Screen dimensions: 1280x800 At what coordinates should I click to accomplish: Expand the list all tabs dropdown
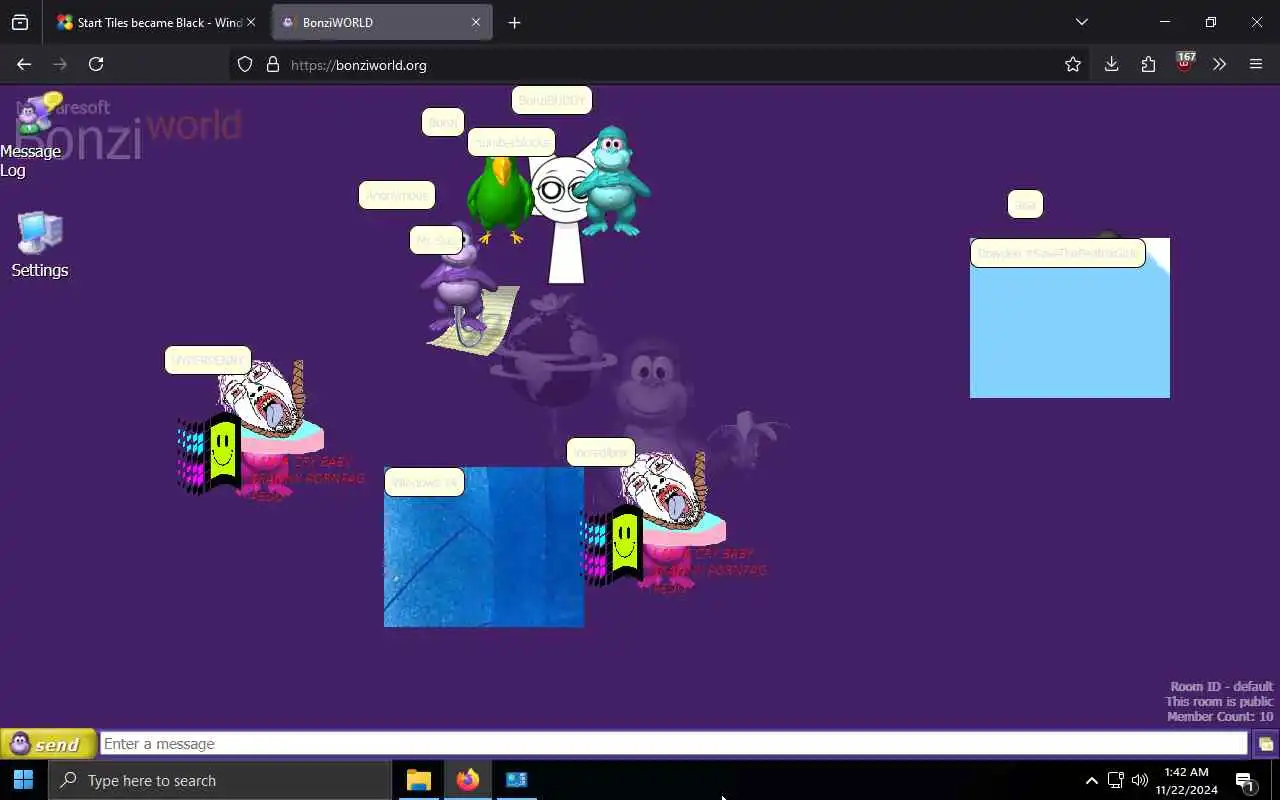(1081, 22)
